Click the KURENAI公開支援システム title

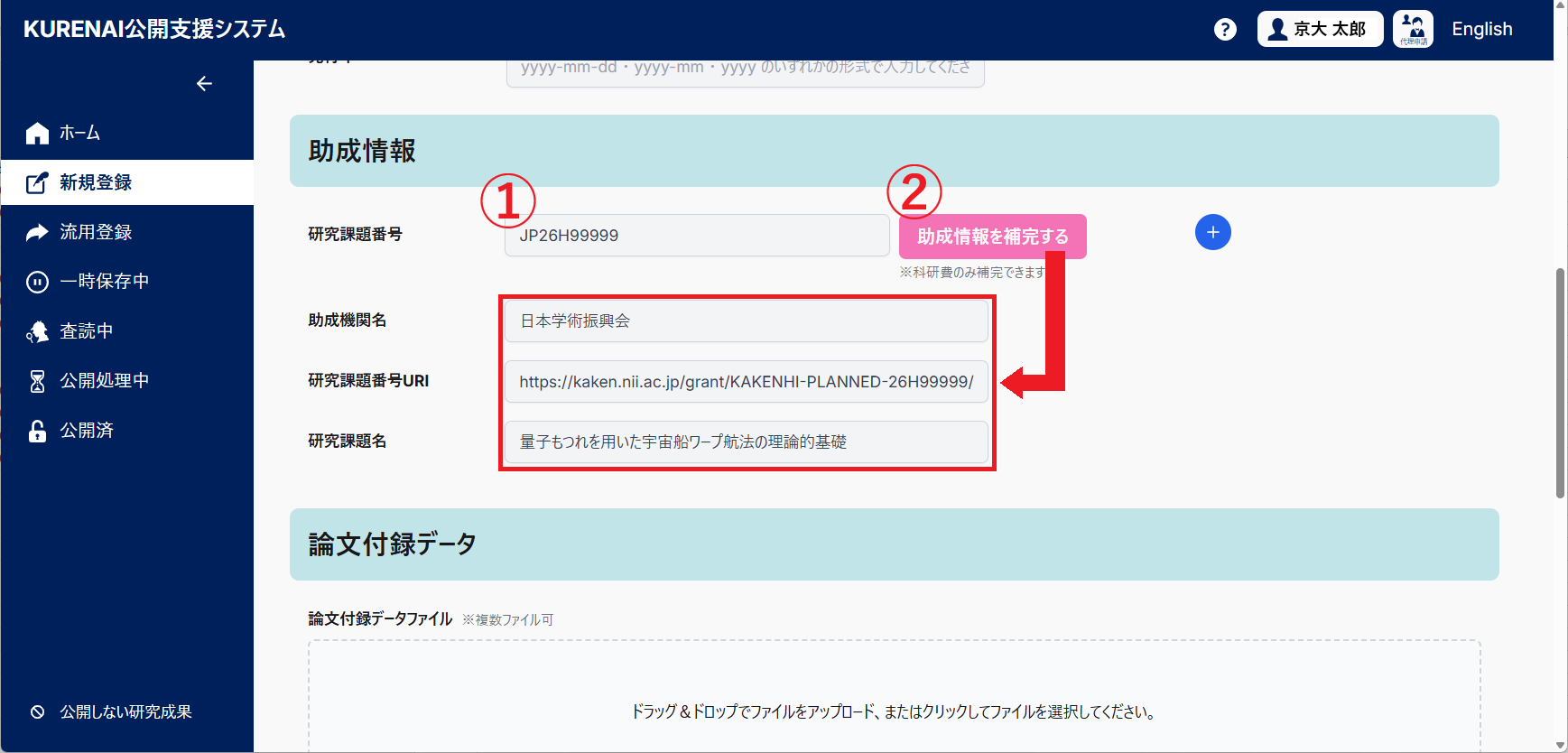[154, 29]
